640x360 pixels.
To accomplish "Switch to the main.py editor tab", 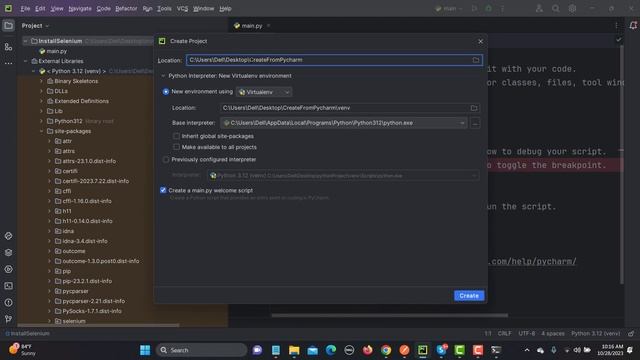I will pyautogui.click(x=251, y=26).
